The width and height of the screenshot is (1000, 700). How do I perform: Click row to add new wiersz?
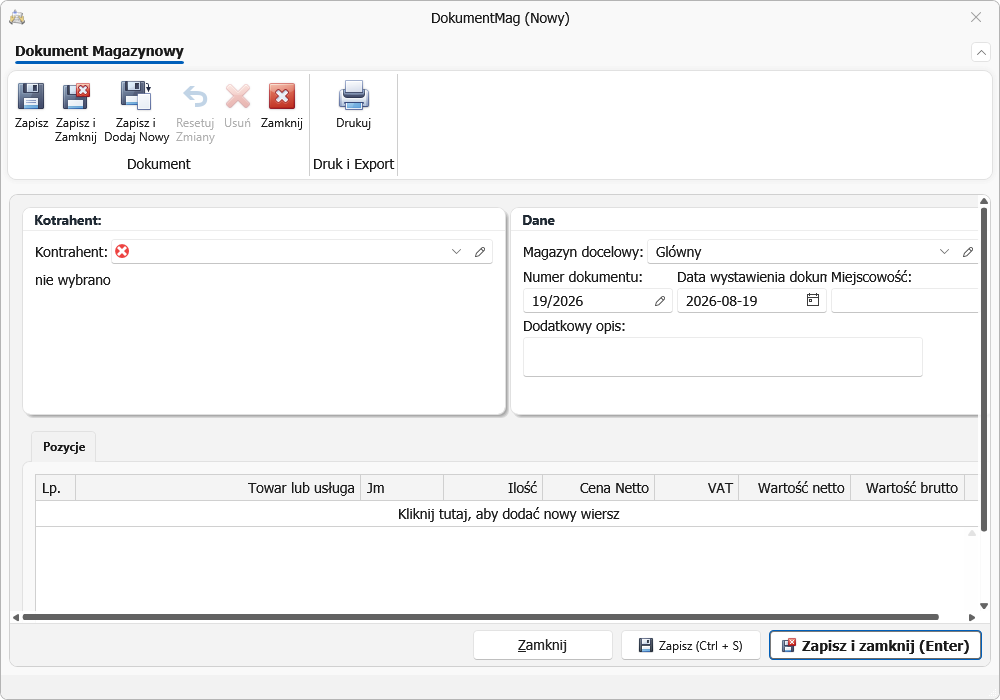click(x=508, y=514)
